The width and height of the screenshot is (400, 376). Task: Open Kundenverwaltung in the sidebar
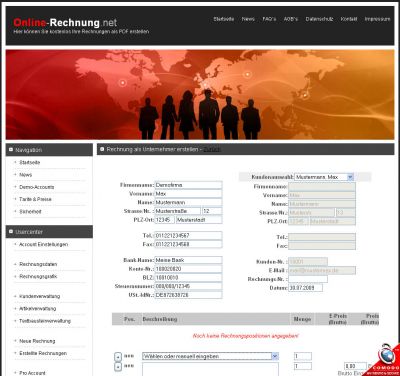(40, 296)
